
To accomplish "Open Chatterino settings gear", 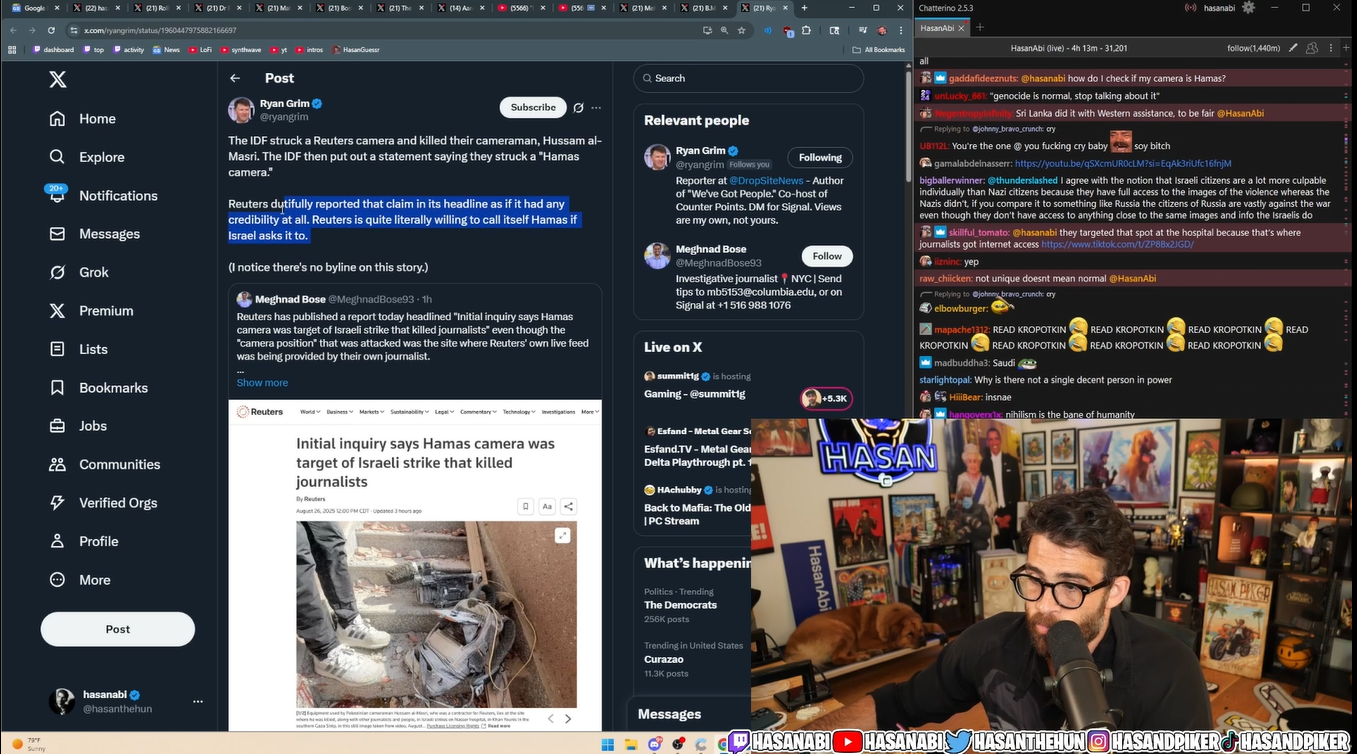I will click(x=1248, y=8).
